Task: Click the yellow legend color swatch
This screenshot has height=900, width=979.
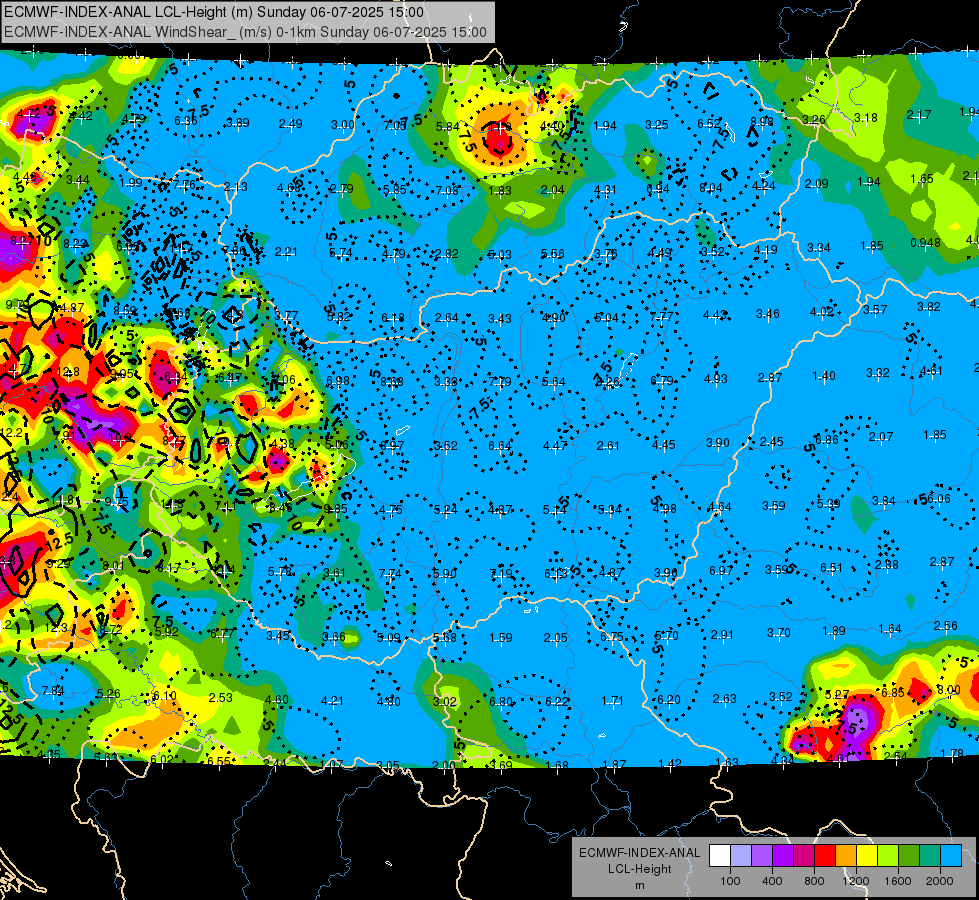Action: 867,856
